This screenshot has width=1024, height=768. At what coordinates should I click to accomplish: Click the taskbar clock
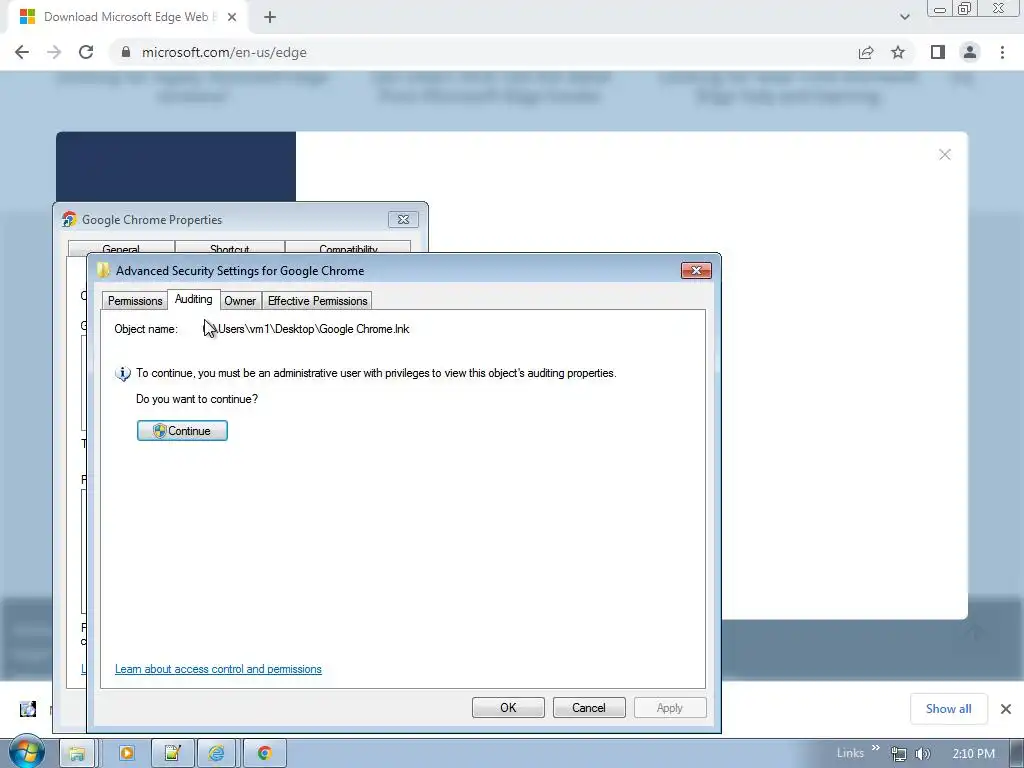click(x=973, y=754)
